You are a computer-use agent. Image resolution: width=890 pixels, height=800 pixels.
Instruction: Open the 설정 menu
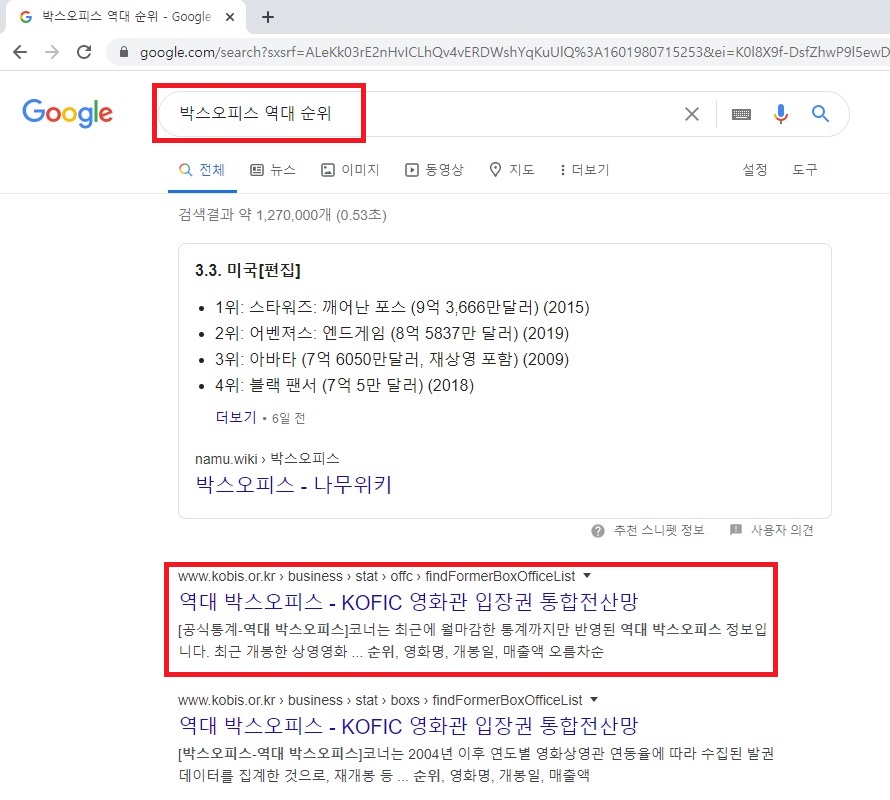(755, 170)
